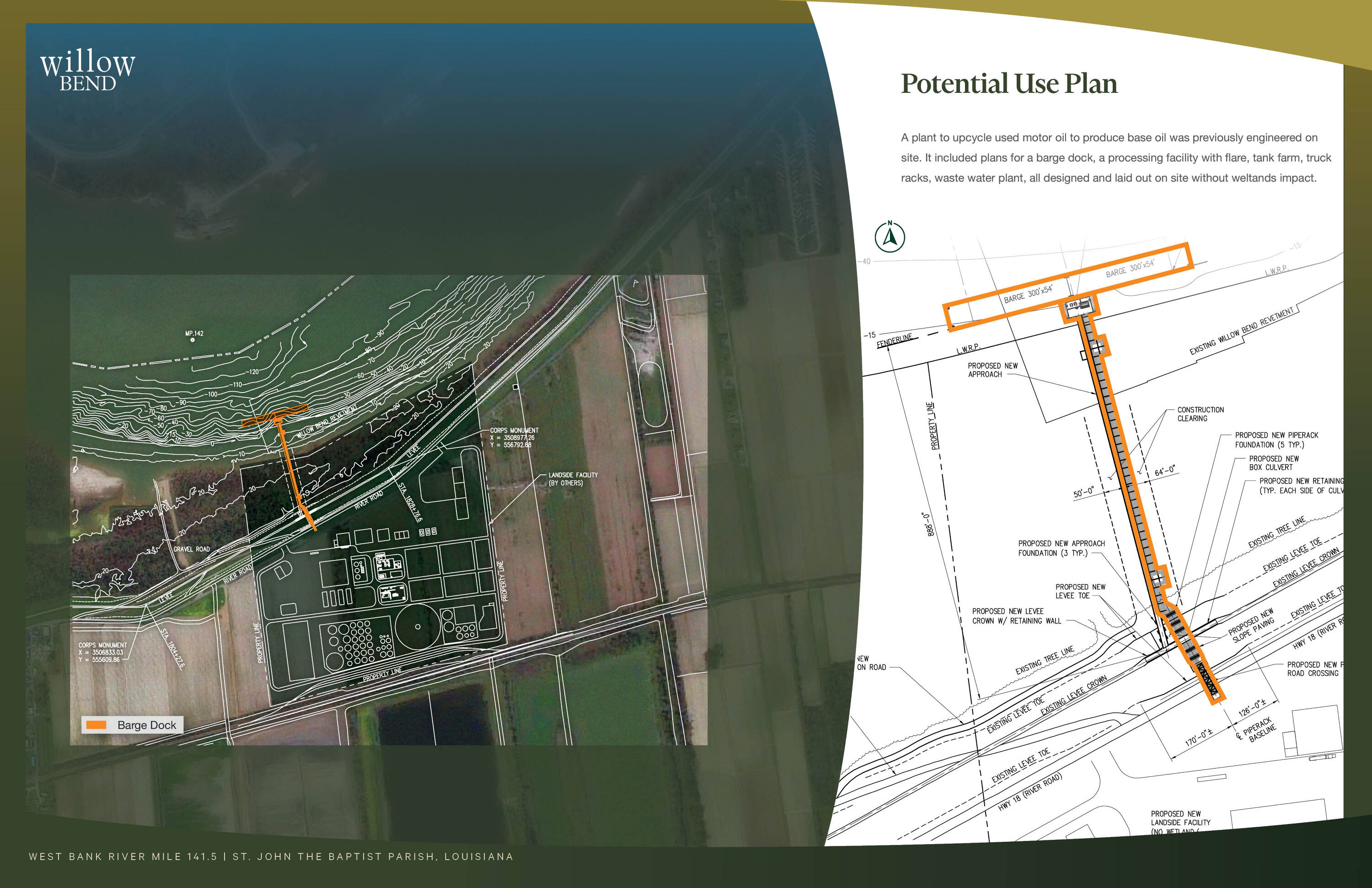Click the 888'-0" dimension text
Screen dimensions: 1372x888
927,524
